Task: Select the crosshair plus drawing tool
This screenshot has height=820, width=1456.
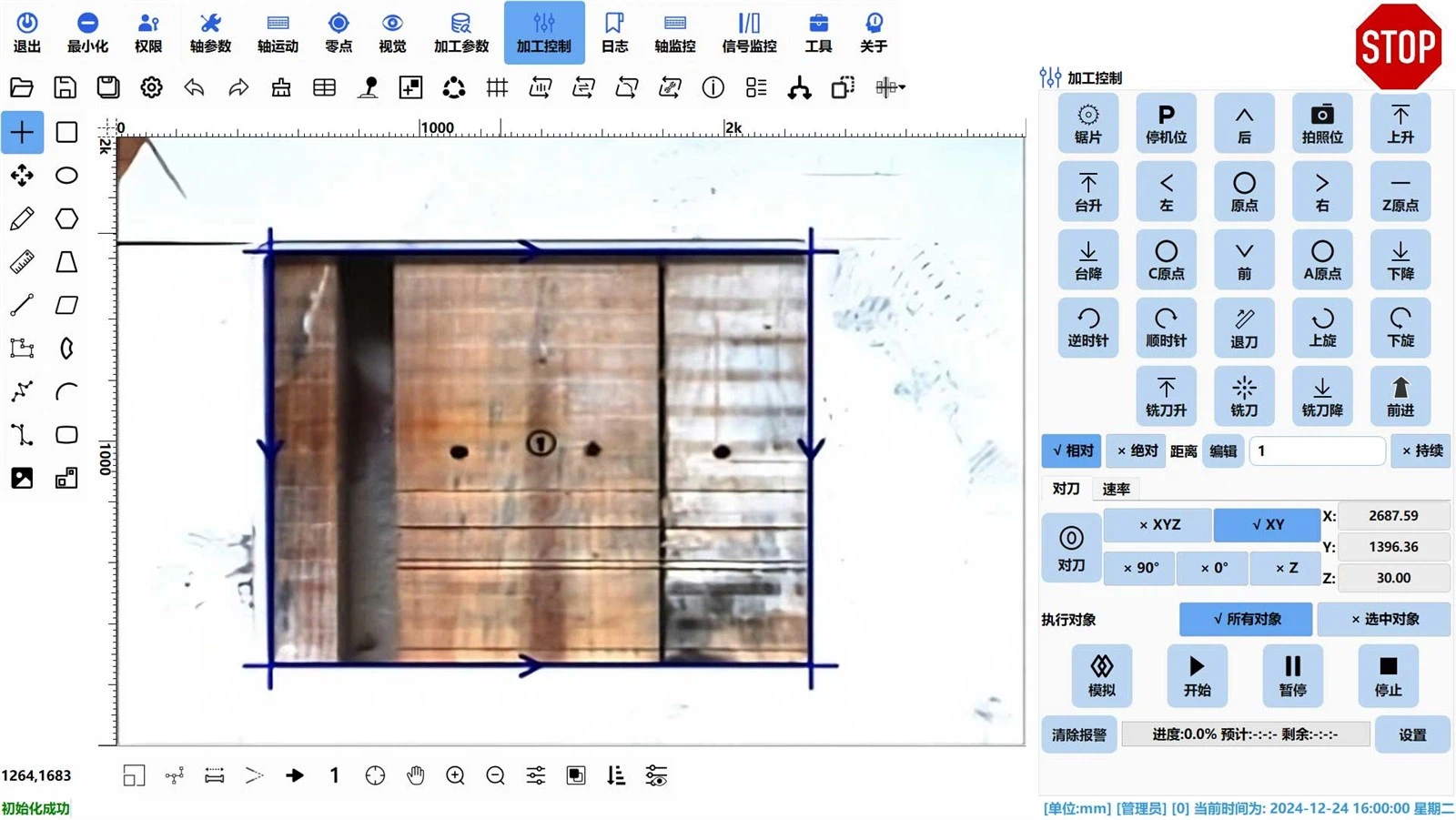Action: (x=22, y=132)
